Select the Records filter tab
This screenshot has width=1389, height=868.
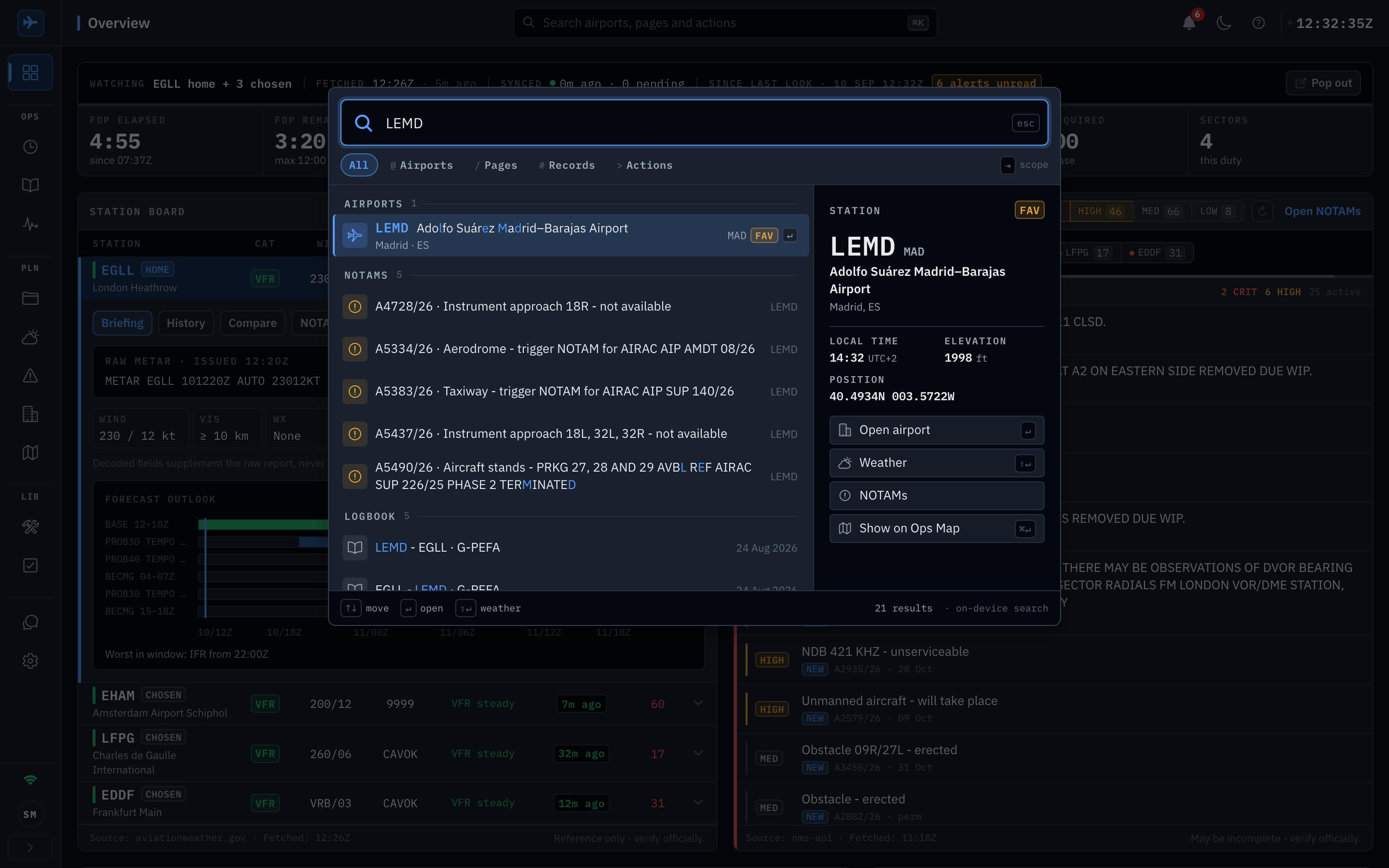(567, 165)
